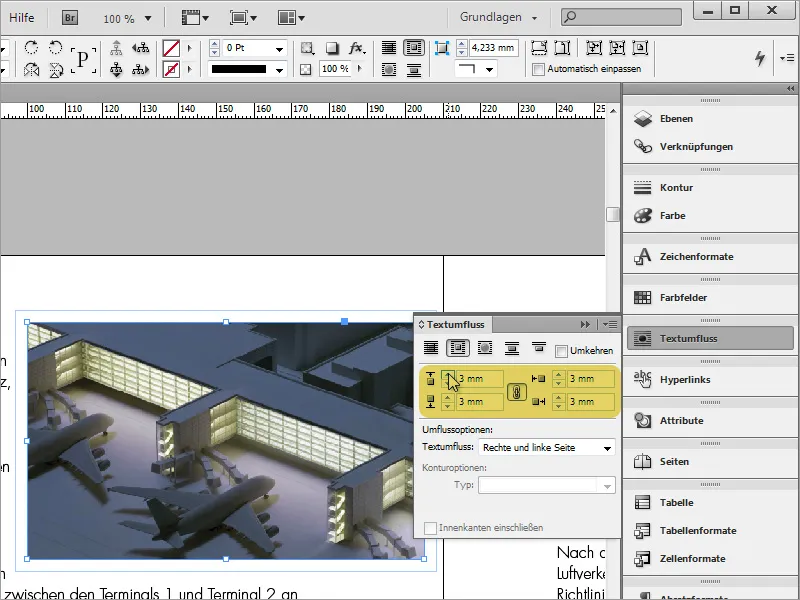This screenshot has width=800, height=600.
Task: Click the 100 % opacity field
Action: coord(335,68)
